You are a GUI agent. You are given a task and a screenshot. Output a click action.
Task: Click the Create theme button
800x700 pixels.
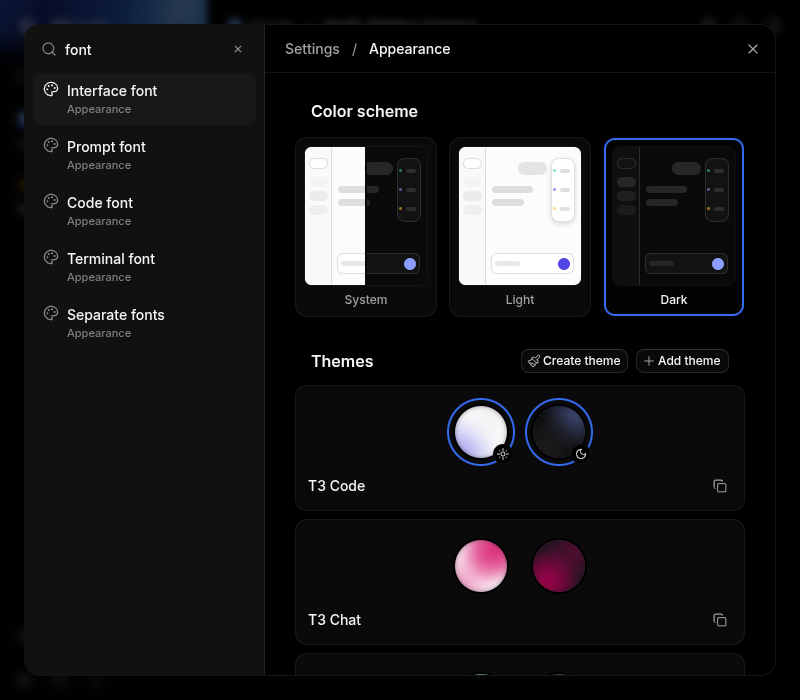[574, 361]
